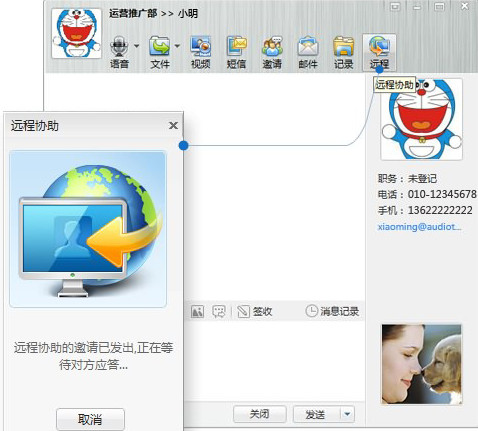Image resolution: width=478 pixels, height=431 pixels.
Task: Open the 短信 SMS tool
Action: pyautogui.click(x=236, y=52)
